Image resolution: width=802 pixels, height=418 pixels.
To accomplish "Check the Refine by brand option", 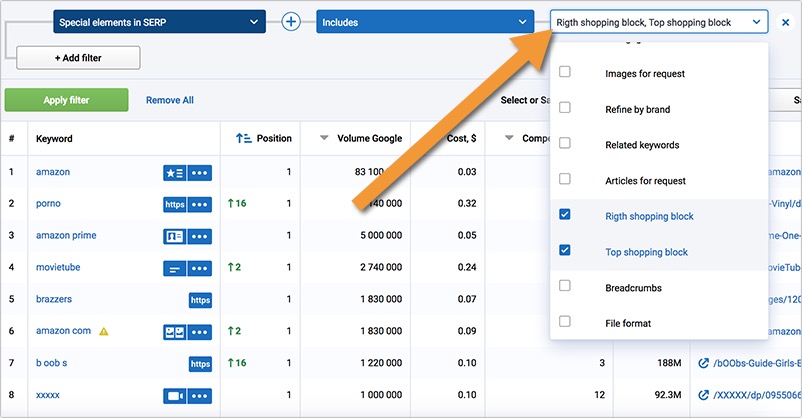I will [565, 109].
